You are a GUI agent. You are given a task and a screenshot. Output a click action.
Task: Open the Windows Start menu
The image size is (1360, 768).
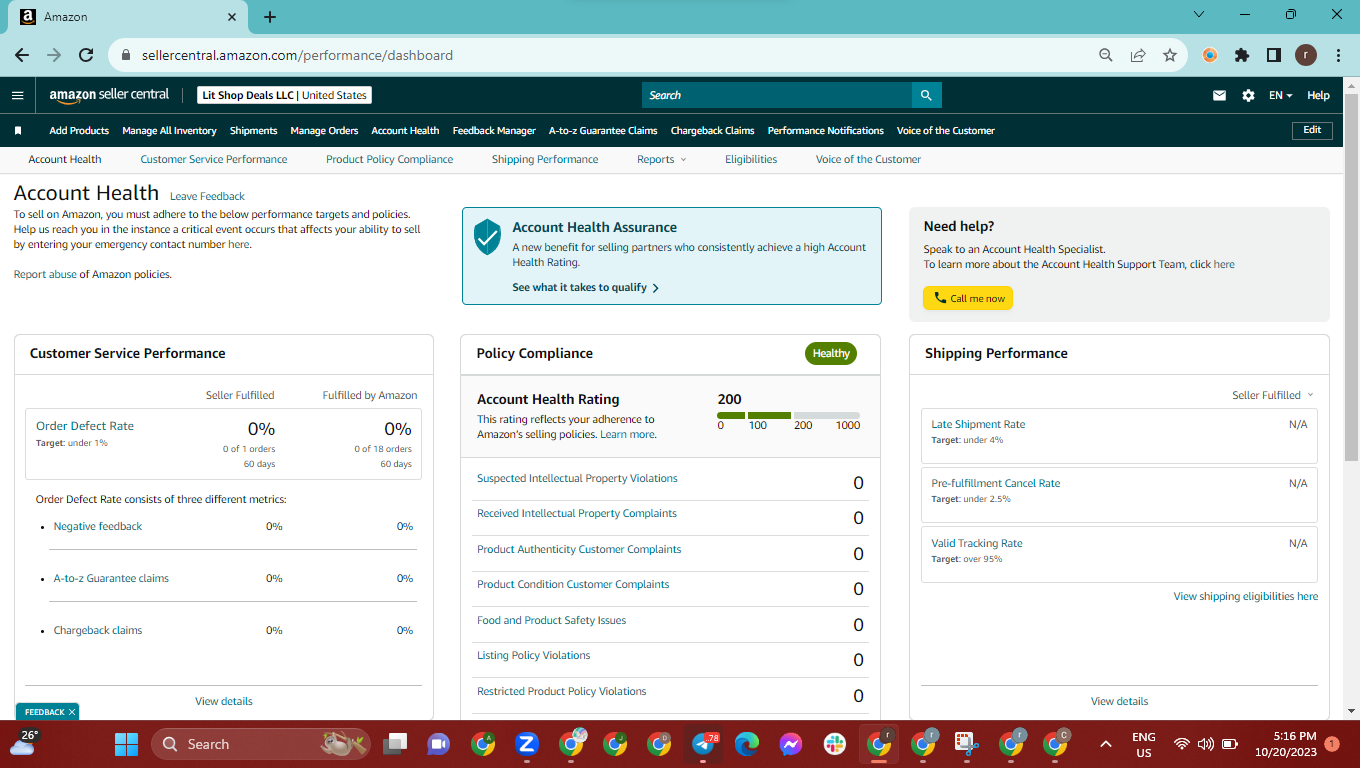point(126,744)
